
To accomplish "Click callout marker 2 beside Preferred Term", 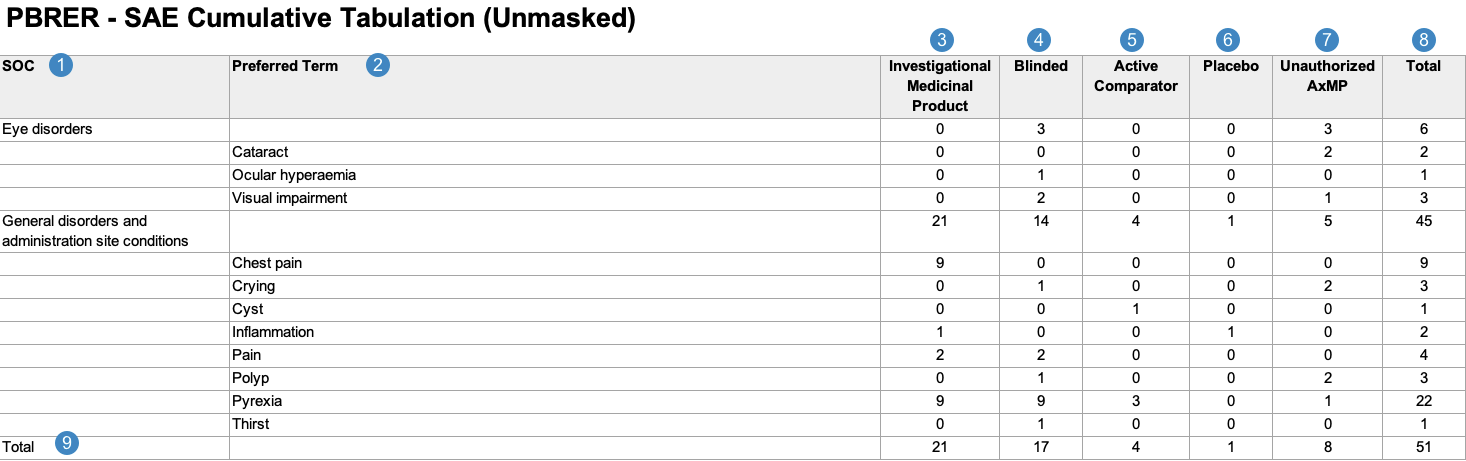I will point(377,66).
